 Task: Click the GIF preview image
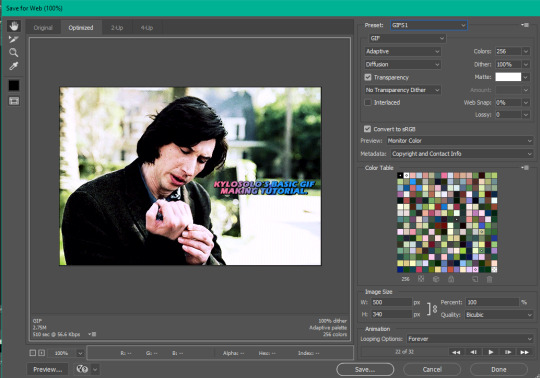click(190, 176)
